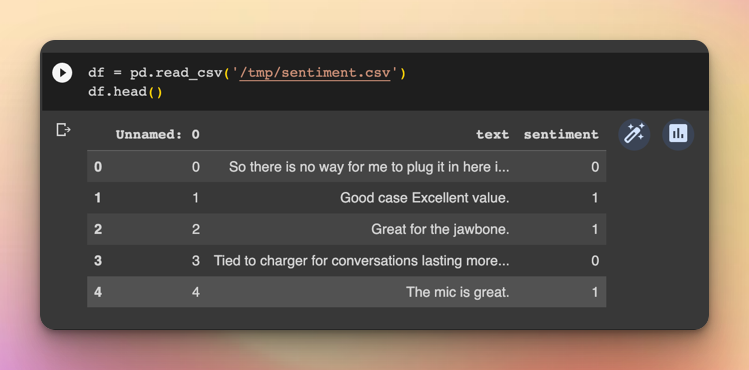Click sentiment value in 'The mic is great.' row
Viewport: 749px width, 370px height.
595,292
